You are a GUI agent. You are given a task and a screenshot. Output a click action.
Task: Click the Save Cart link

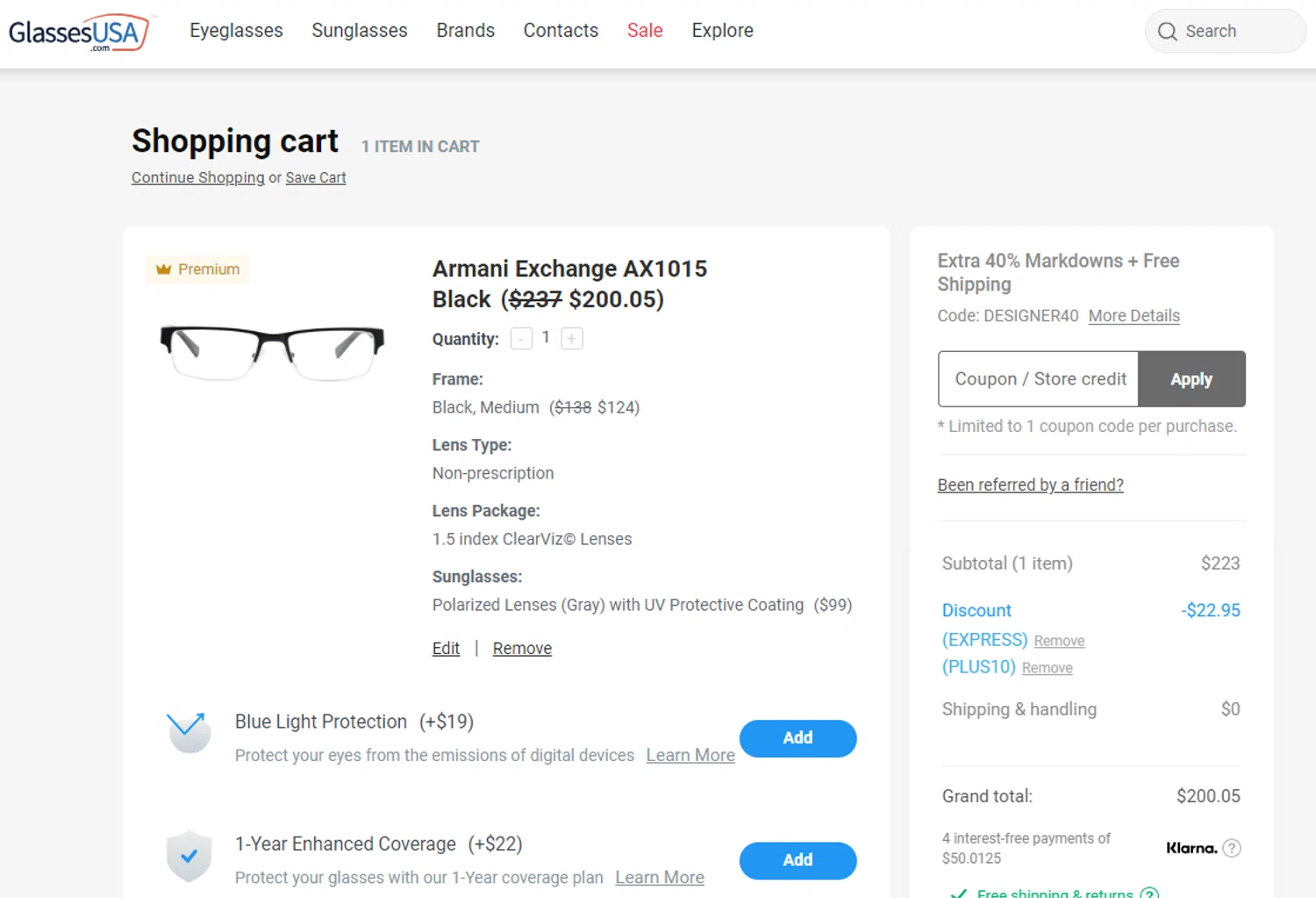[x=316, y=177]
